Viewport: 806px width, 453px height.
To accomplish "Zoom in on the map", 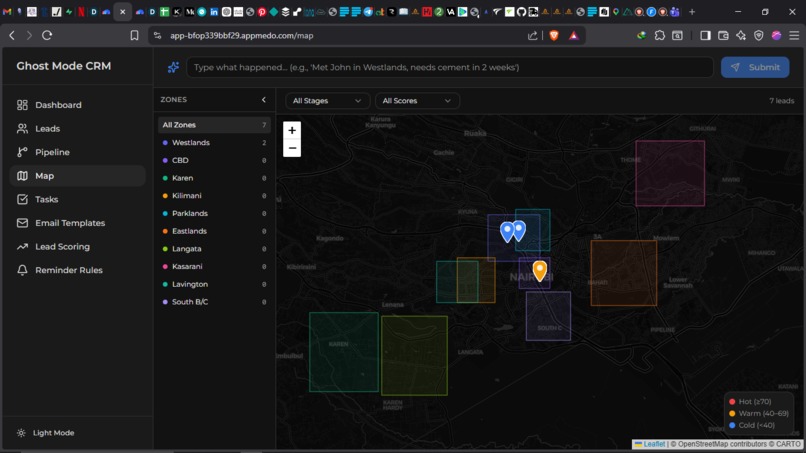I will click(x=292, y=131).
